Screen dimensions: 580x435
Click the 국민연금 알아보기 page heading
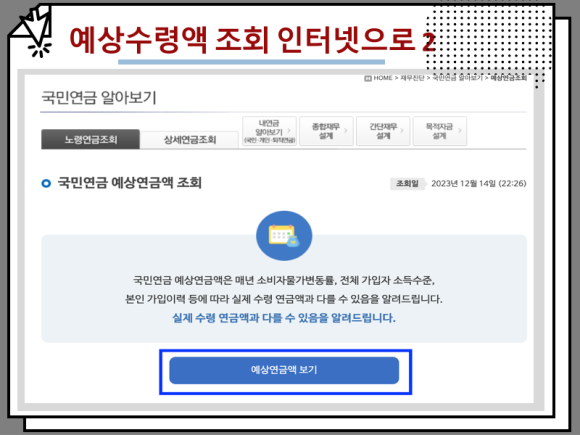pos(99,98)
